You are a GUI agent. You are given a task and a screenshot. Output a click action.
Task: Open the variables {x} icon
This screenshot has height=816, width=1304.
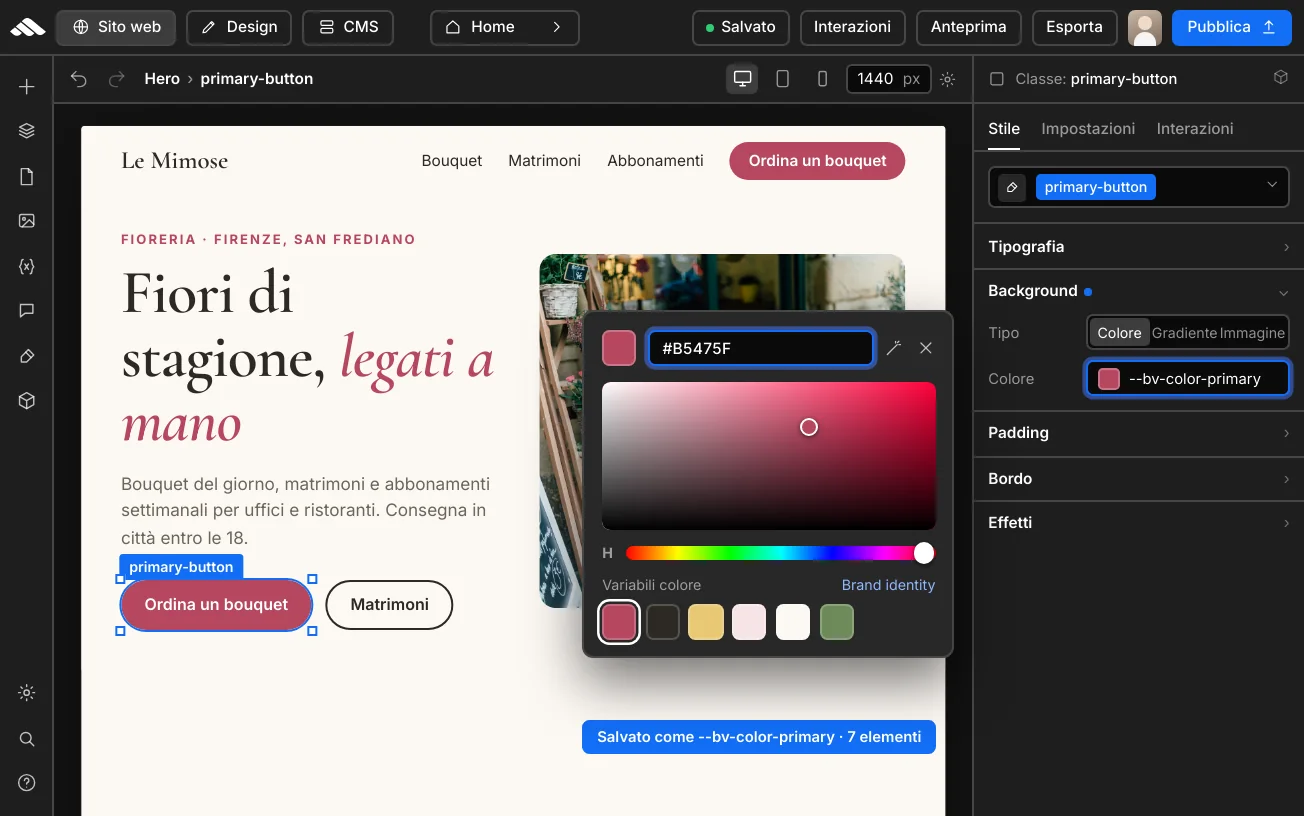coord(27,266)
